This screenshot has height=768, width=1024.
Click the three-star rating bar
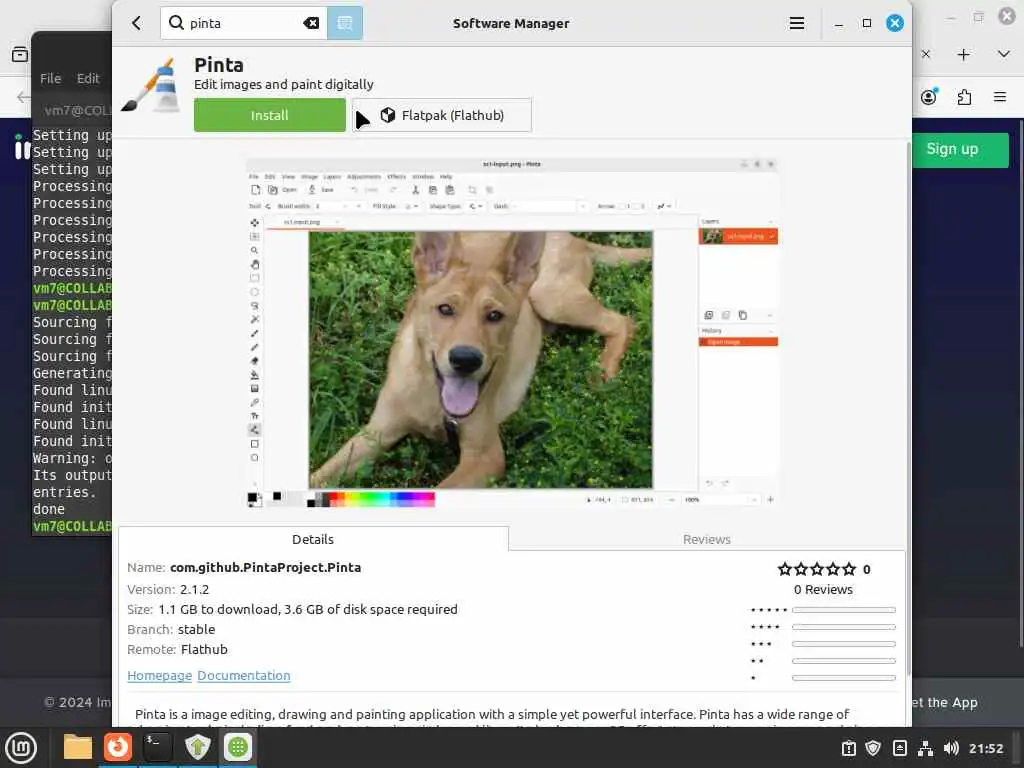(844, 644)
